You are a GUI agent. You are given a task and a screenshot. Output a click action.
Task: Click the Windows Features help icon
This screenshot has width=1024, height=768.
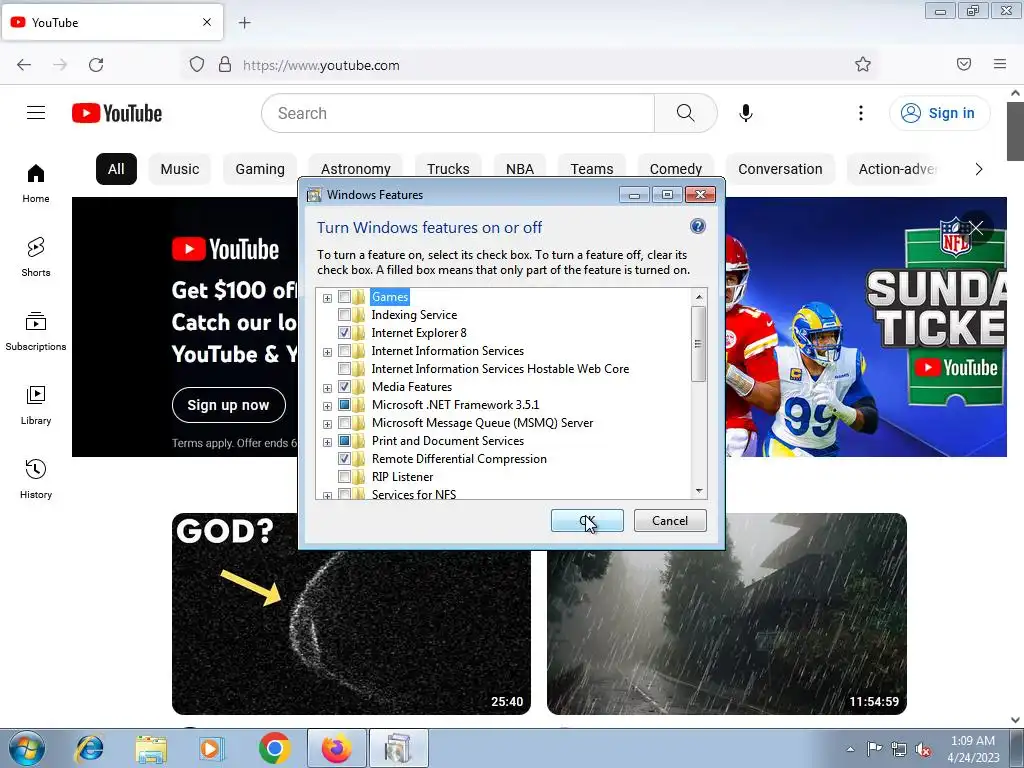tap(697, 226)
